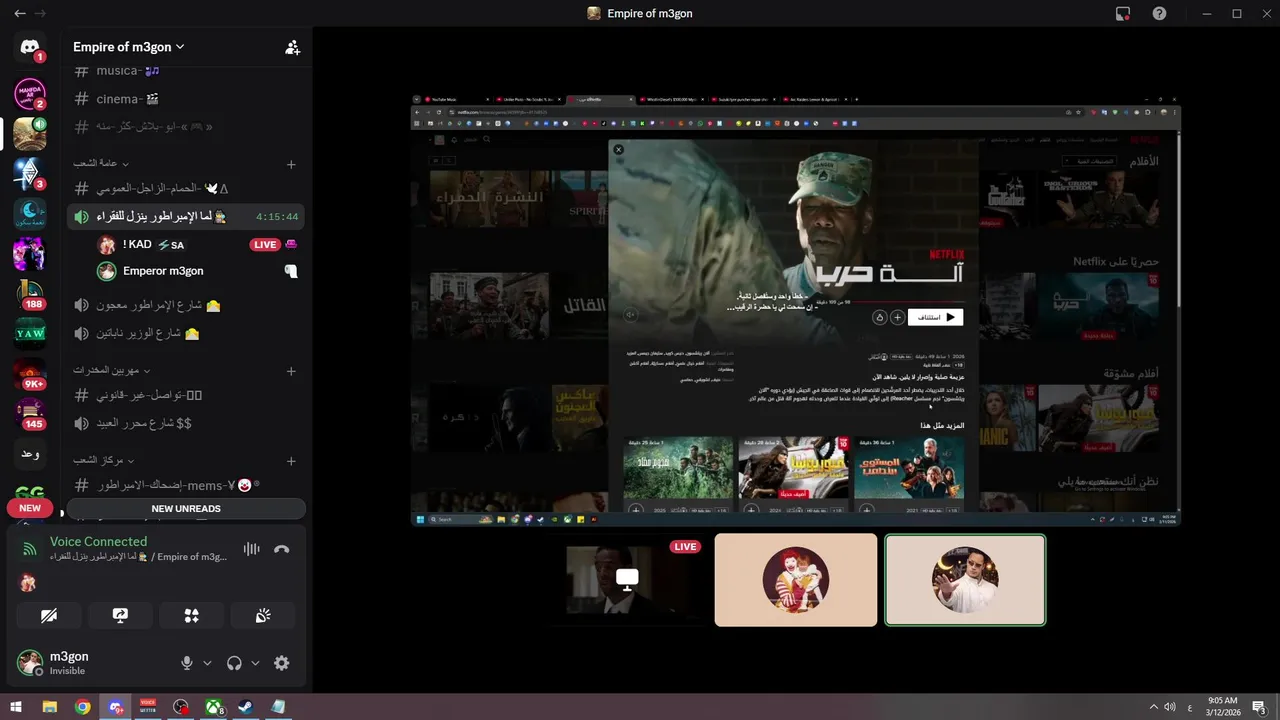The height and width of the screenshot is (720, 1280).
Task: Open the server icon with 9K+ badge
Action: 29,374
